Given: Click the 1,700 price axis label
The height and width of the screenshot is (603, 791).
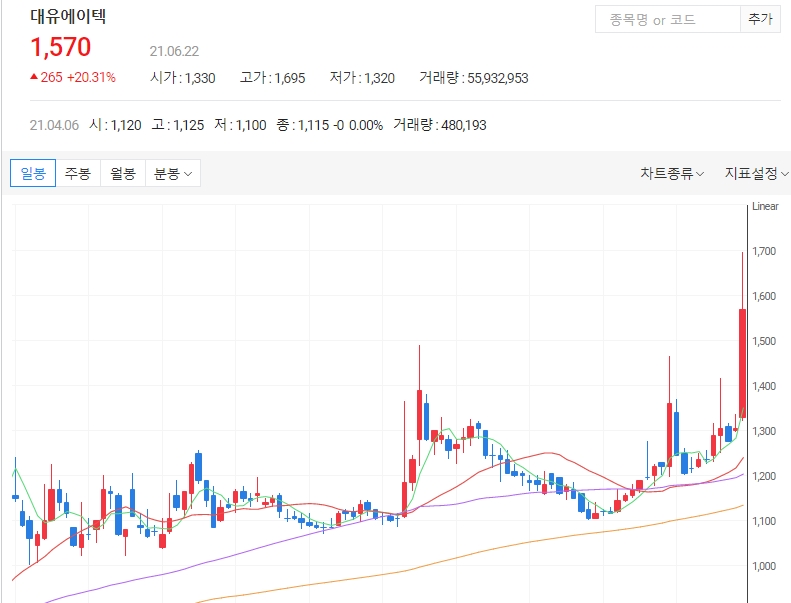Looking at the screenshot, I should point(764,251).
